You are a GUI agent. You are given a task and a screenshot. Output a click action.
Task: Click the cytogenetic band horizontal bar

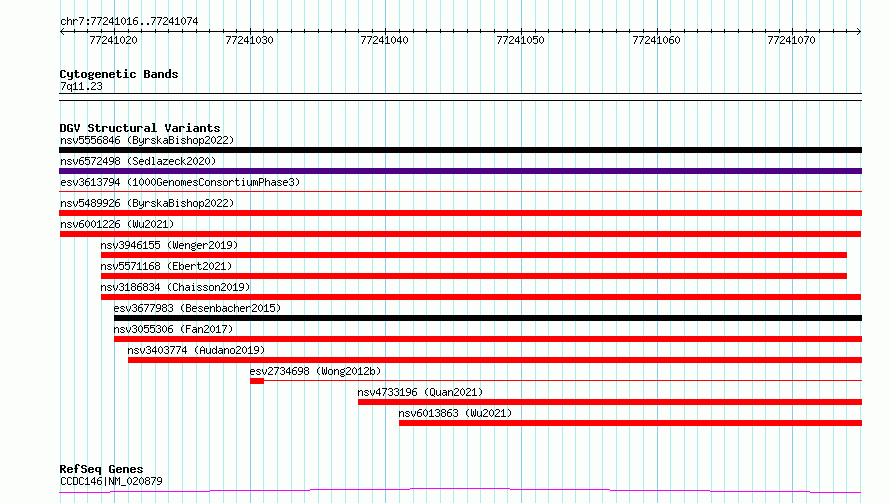[x=460, y=97]
